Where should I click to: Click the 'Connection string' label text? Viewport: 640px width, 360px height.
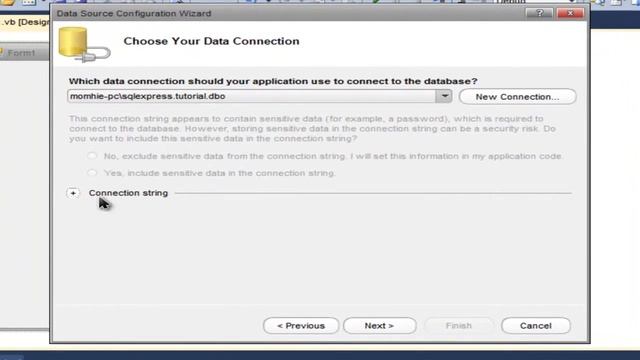click(x=128, y=193)
